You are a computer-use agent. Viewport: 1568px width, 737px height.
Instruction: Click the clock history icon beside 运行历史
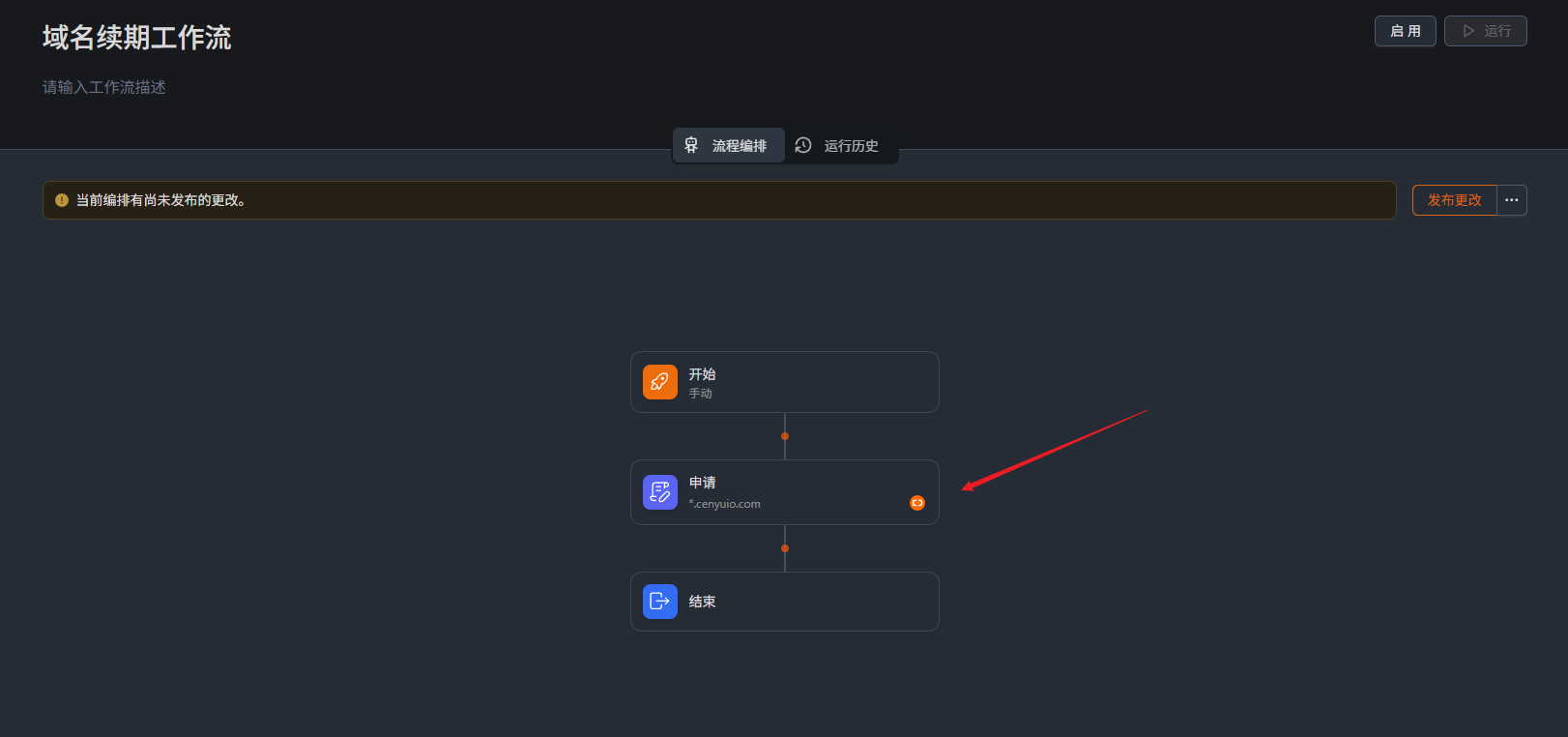pos(803,145)
